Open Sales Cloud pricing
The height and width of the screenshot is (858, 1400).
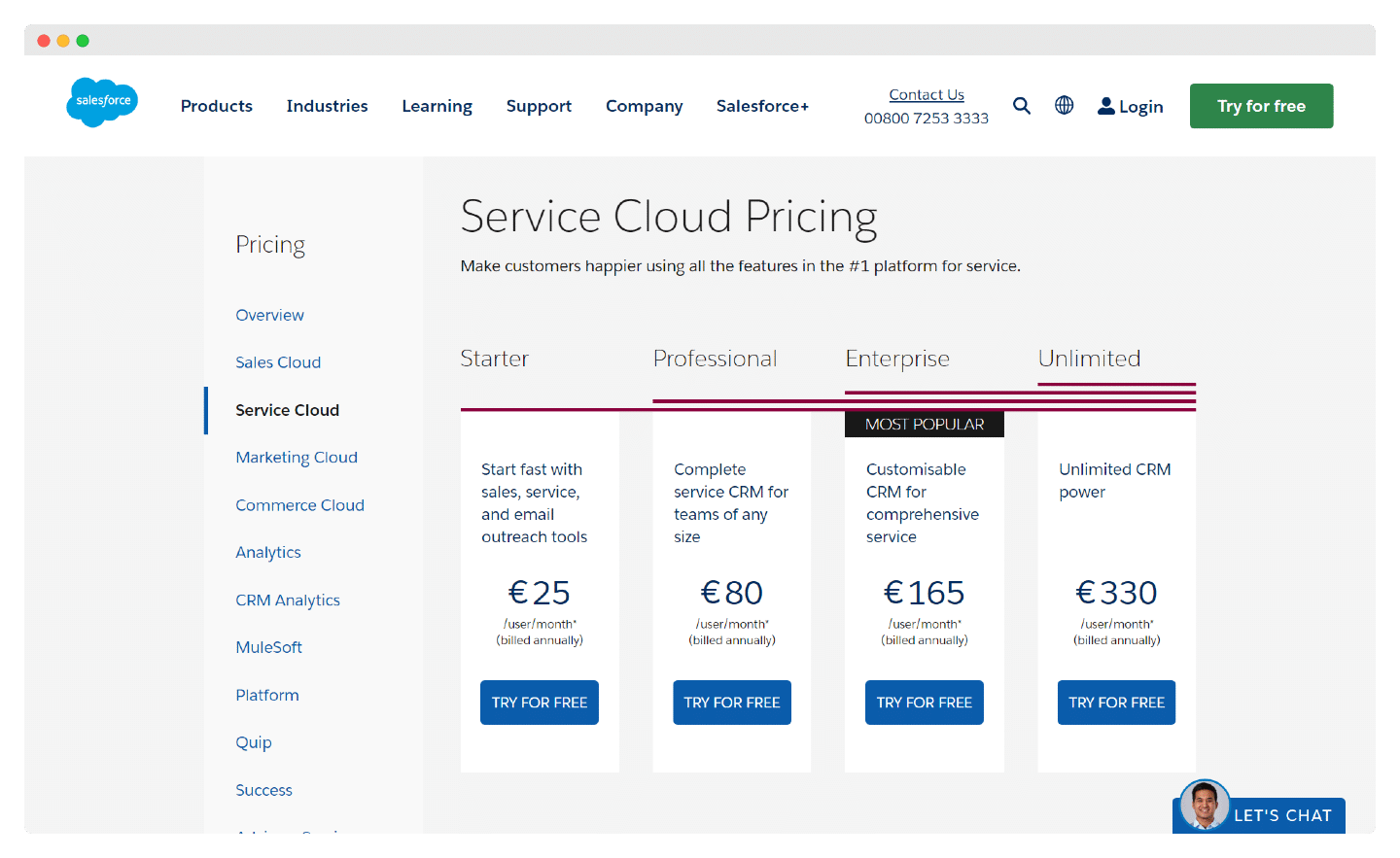(x=278, y=362)
